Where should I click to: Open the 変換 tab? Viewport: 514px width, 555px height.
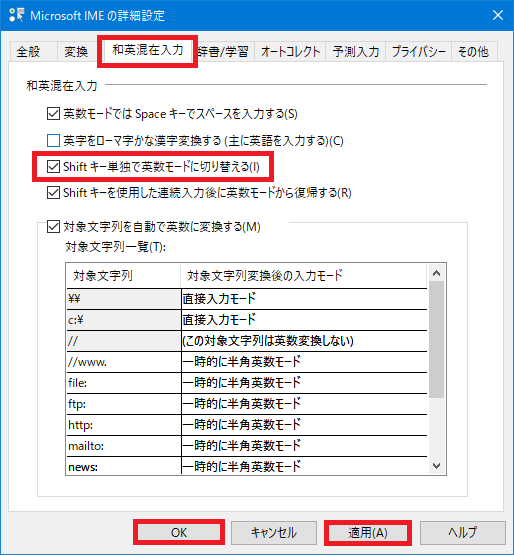tap(76, 52)
